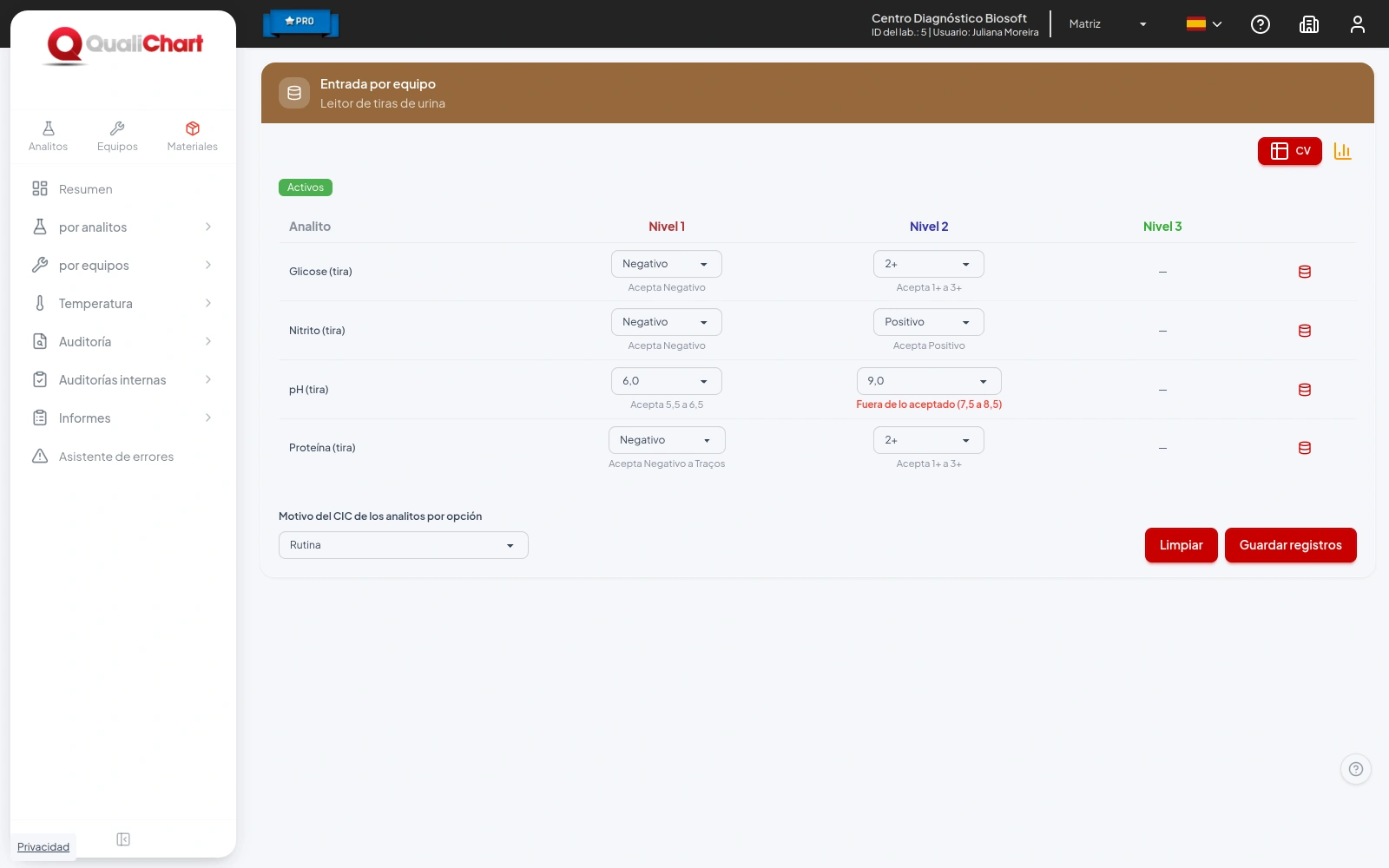The height and width of the screenshot is (868, 1389).
Task: Open Nitrito Nivel 2 Positivo dropdown
Action: [x=929, y=322]
